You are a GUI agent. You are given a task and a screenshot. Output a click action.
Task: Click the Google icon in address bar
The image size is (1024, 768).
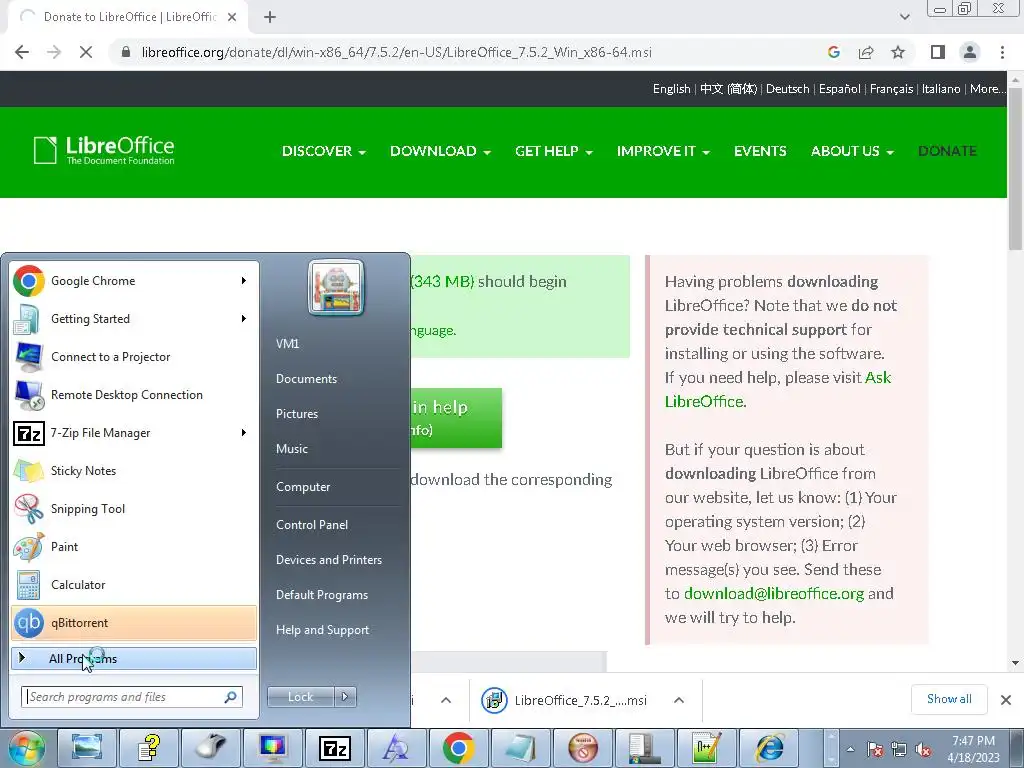coord(833,52)
